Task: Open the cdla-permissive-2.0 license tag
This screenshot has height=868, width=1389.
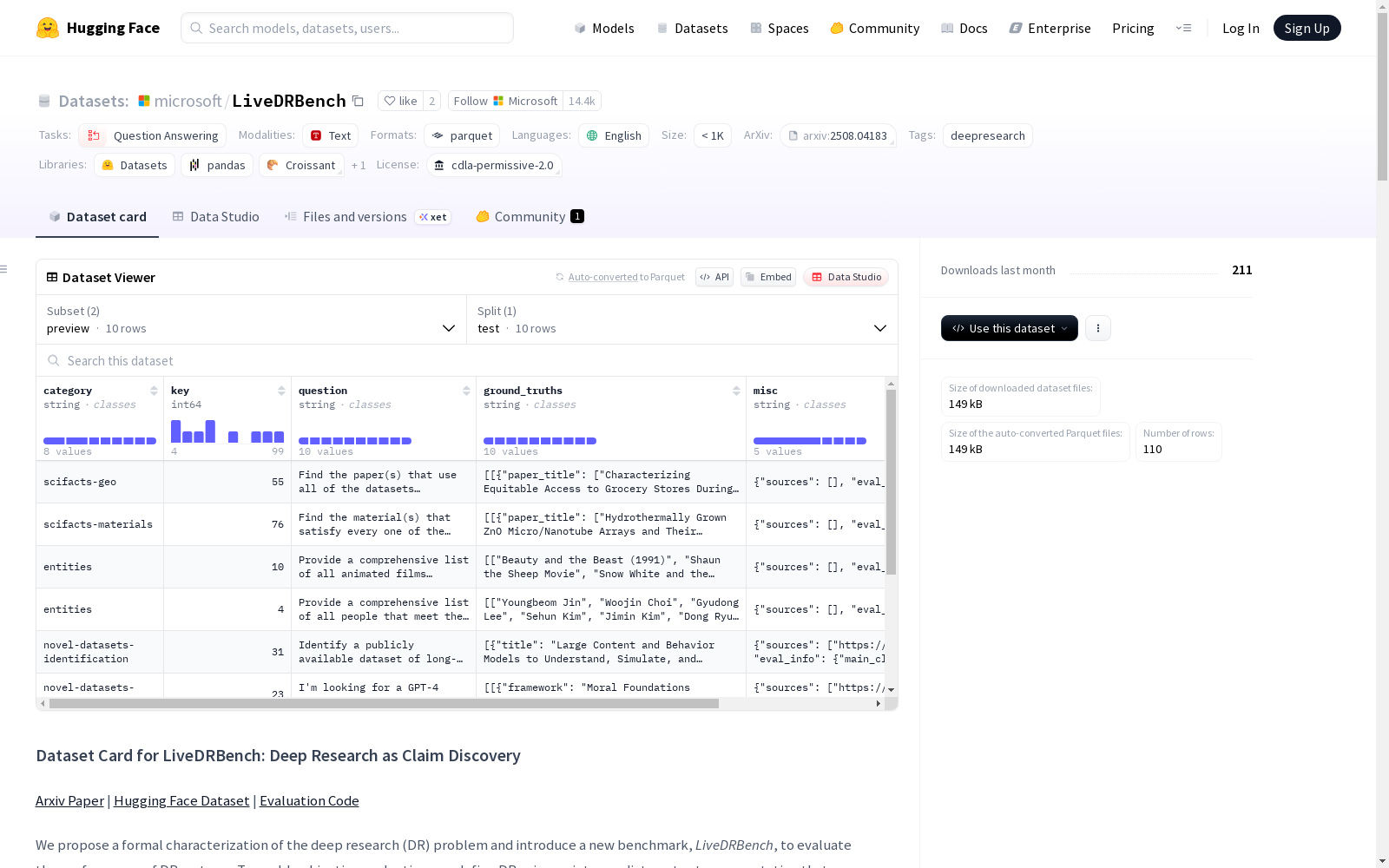Action: coord(495,165)
